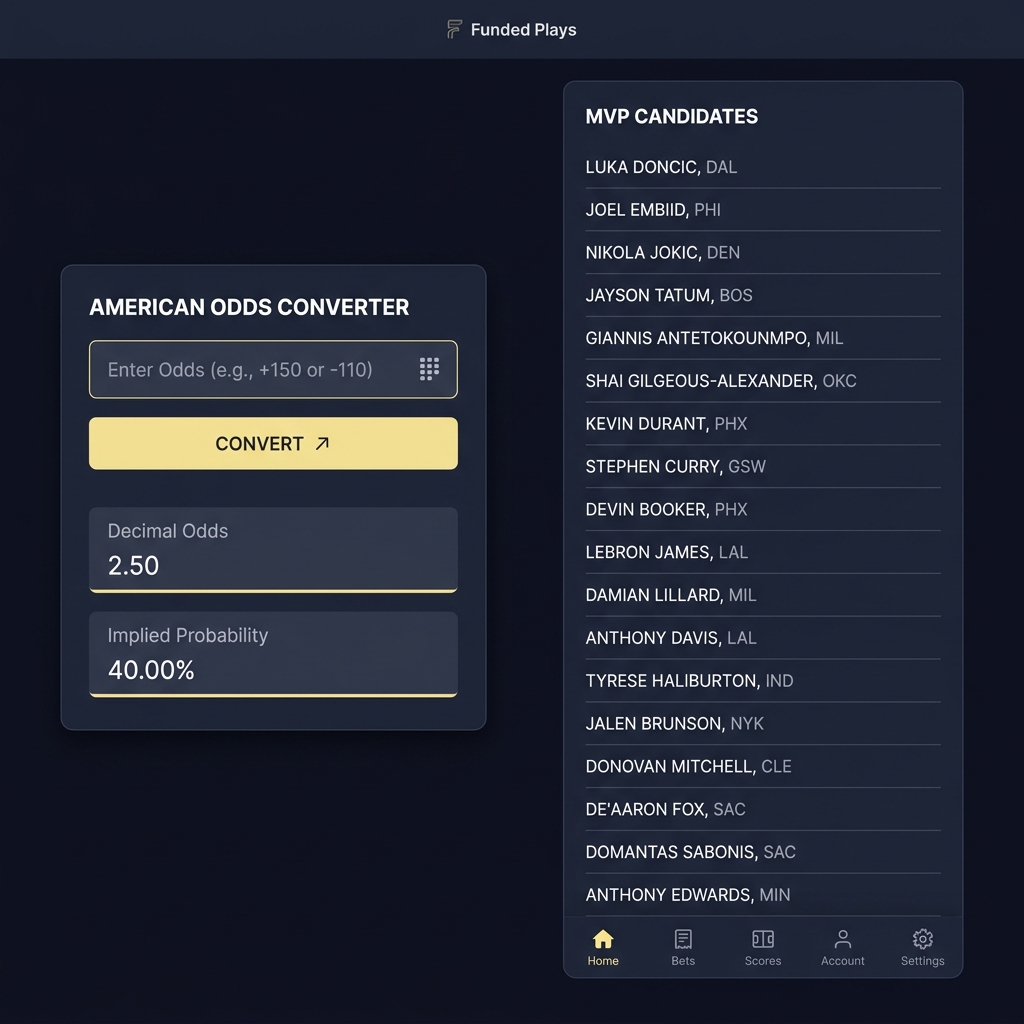Select Giannis Antetokounmpo, MIL row
This screenshot has width=1024, height=1024.
coord(763,338)
